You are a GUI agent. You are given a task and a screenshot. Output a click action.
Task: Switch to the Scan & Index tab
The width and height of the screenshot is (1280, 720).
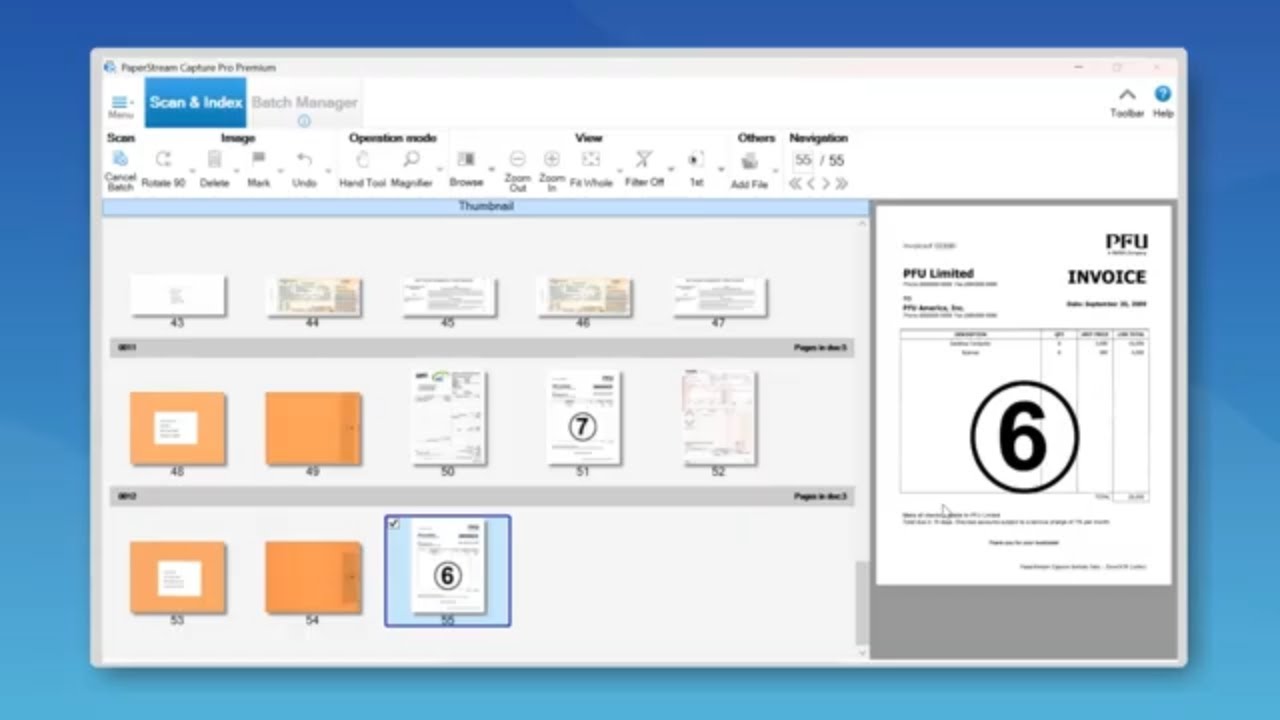[195, 102]
